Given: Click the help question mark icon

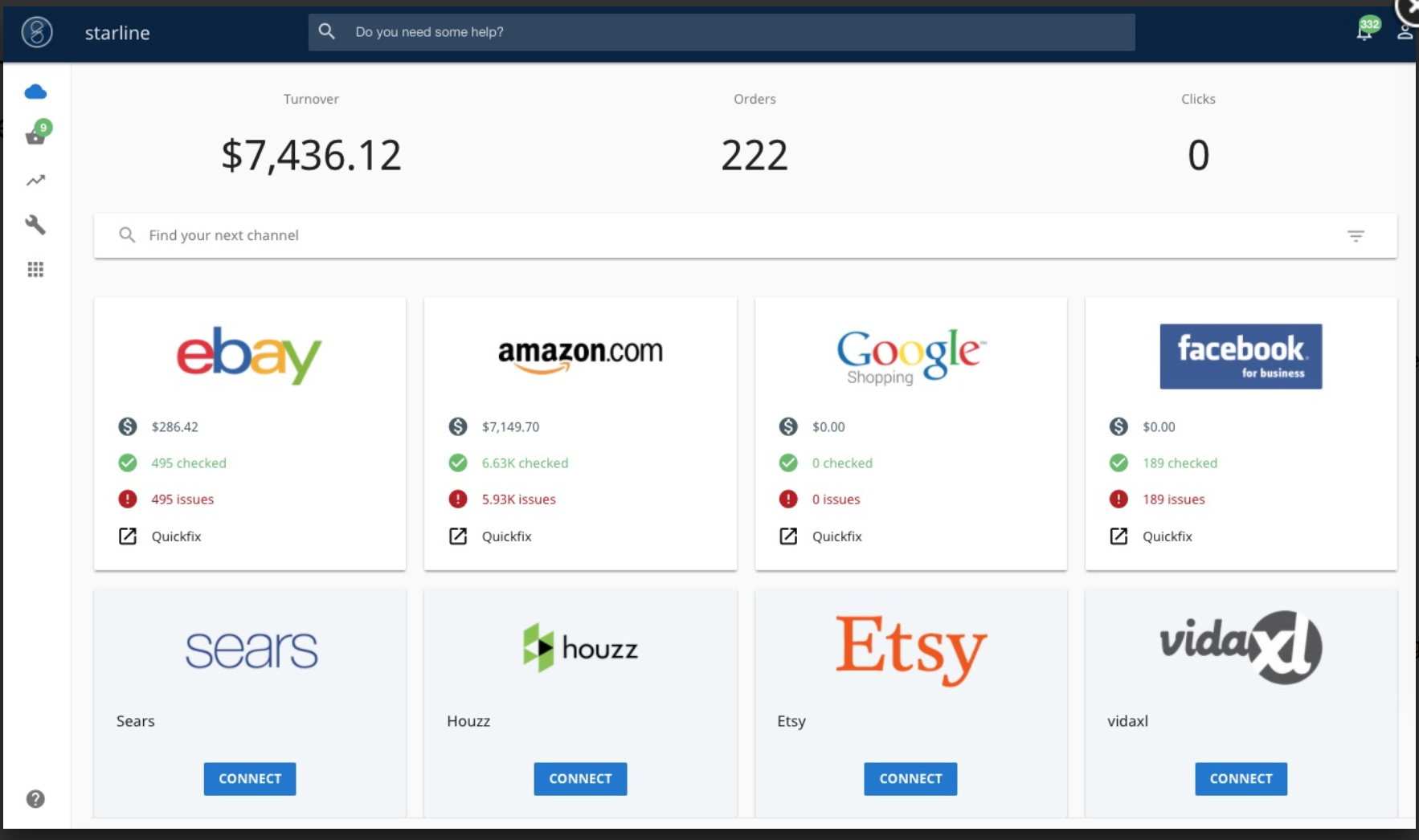Looking at the screenshot, I should (35, 799).
